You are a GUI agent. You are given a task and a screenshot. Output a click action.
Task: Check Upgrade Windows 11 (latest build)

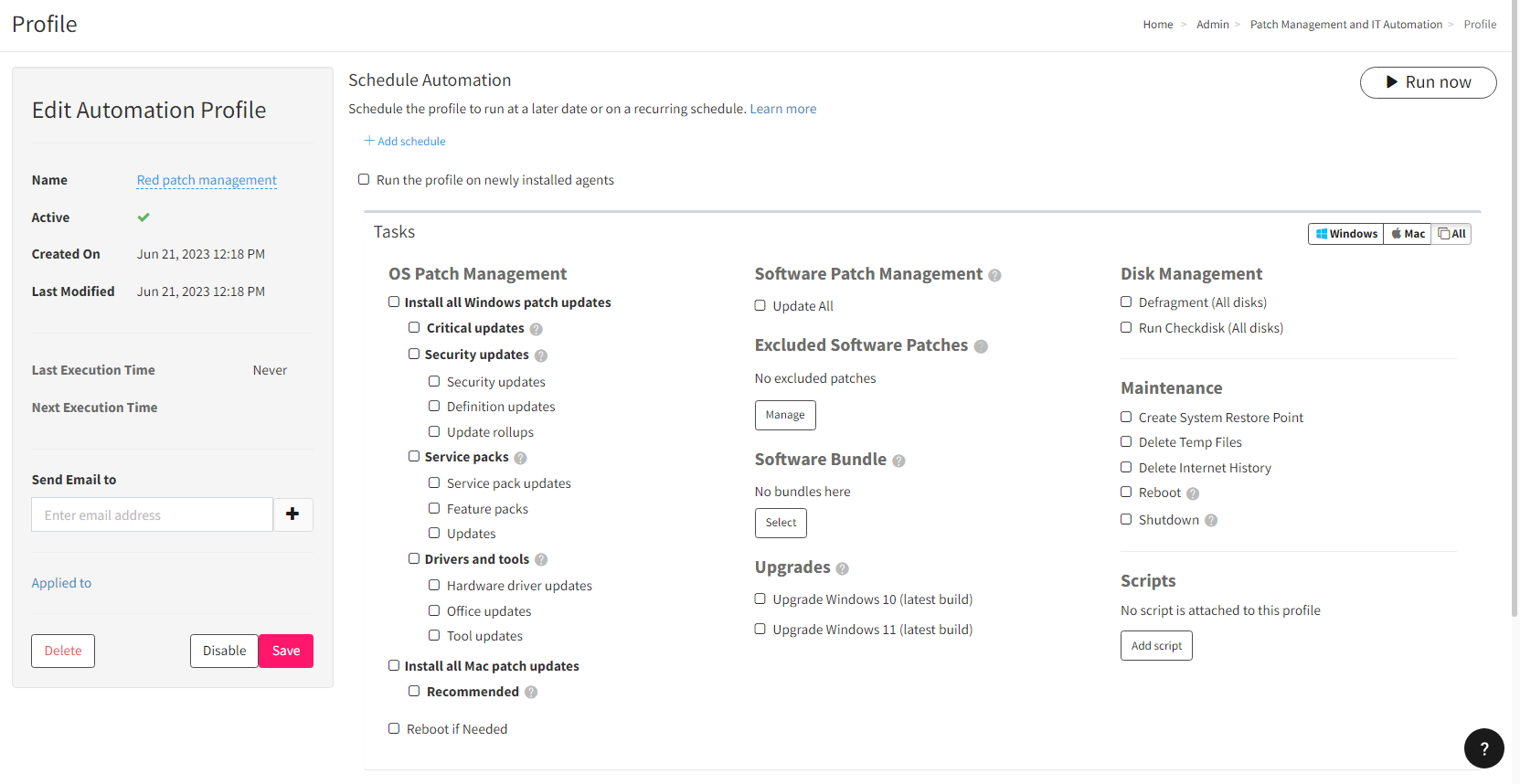click(x=760, y=629)
